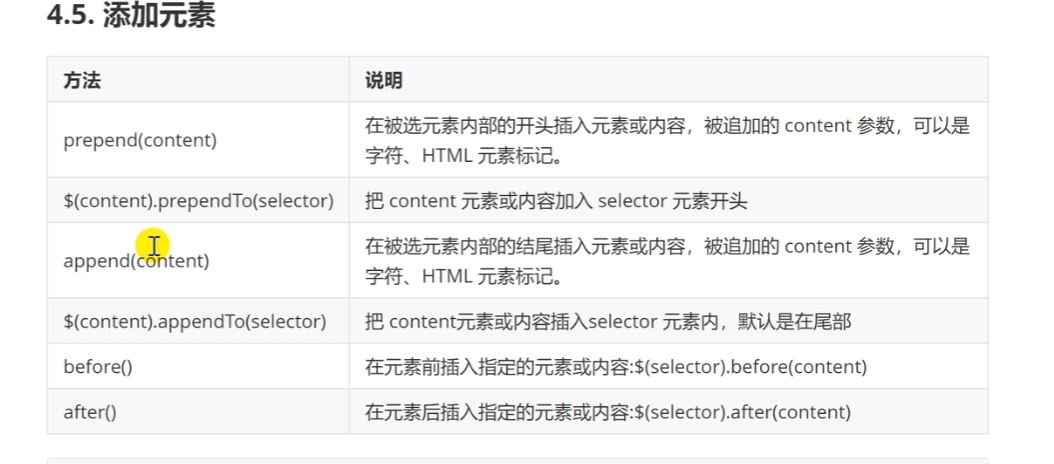Screen dimensions: 1054x464
Task: Click the 说明 column header
Action: point(384,80)
